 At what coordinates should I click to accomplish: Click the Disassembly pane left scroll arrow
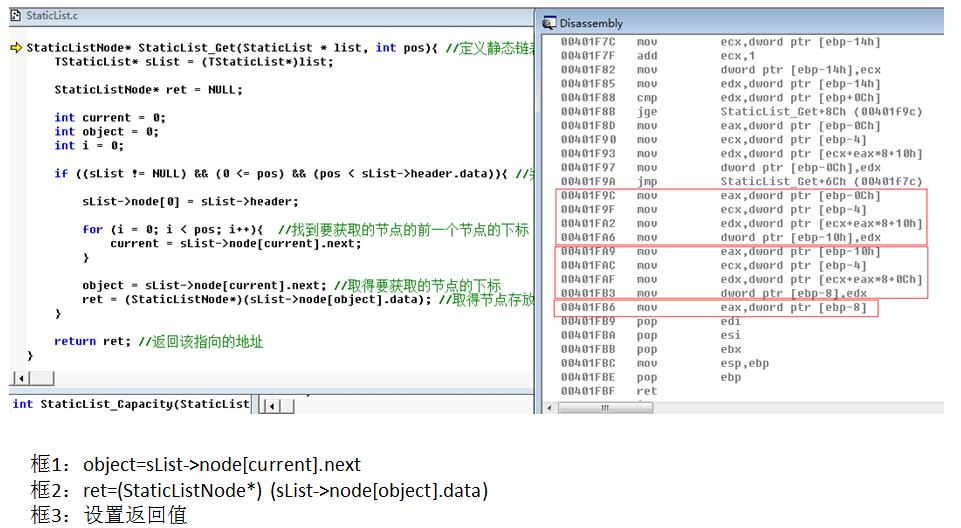coord(550,408)
